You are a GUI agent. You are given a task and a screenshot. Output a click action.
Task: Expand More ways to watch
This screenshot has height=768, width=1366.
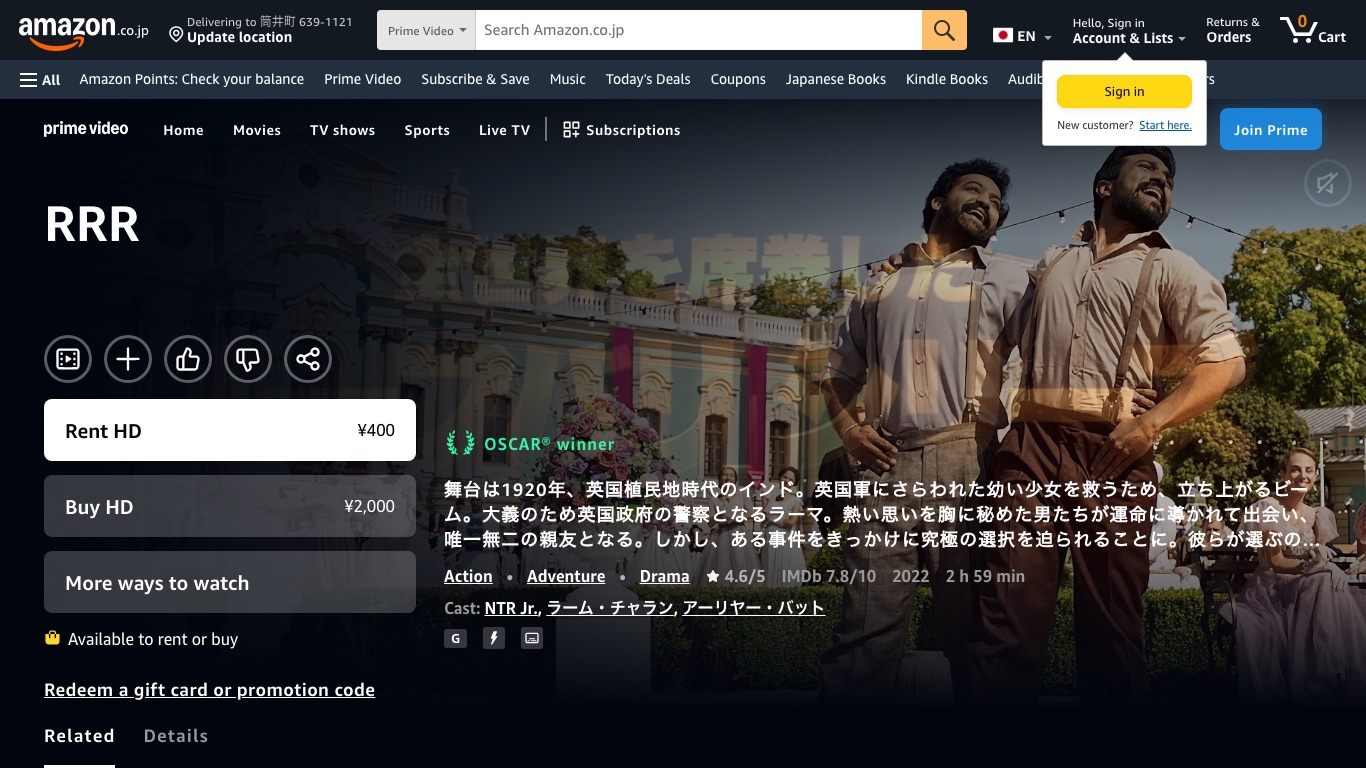pos(230,582)
